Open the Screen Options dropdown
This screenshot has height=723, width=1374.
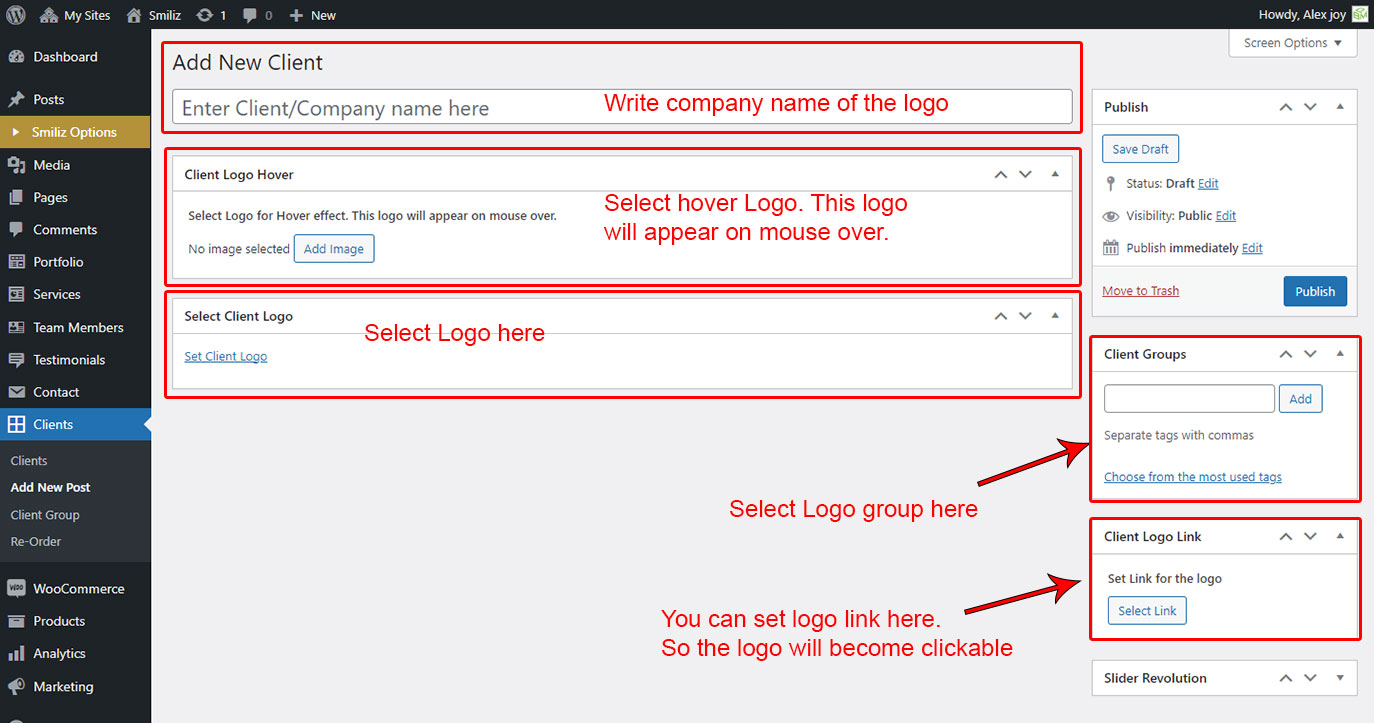click(x=1292, y=43)
